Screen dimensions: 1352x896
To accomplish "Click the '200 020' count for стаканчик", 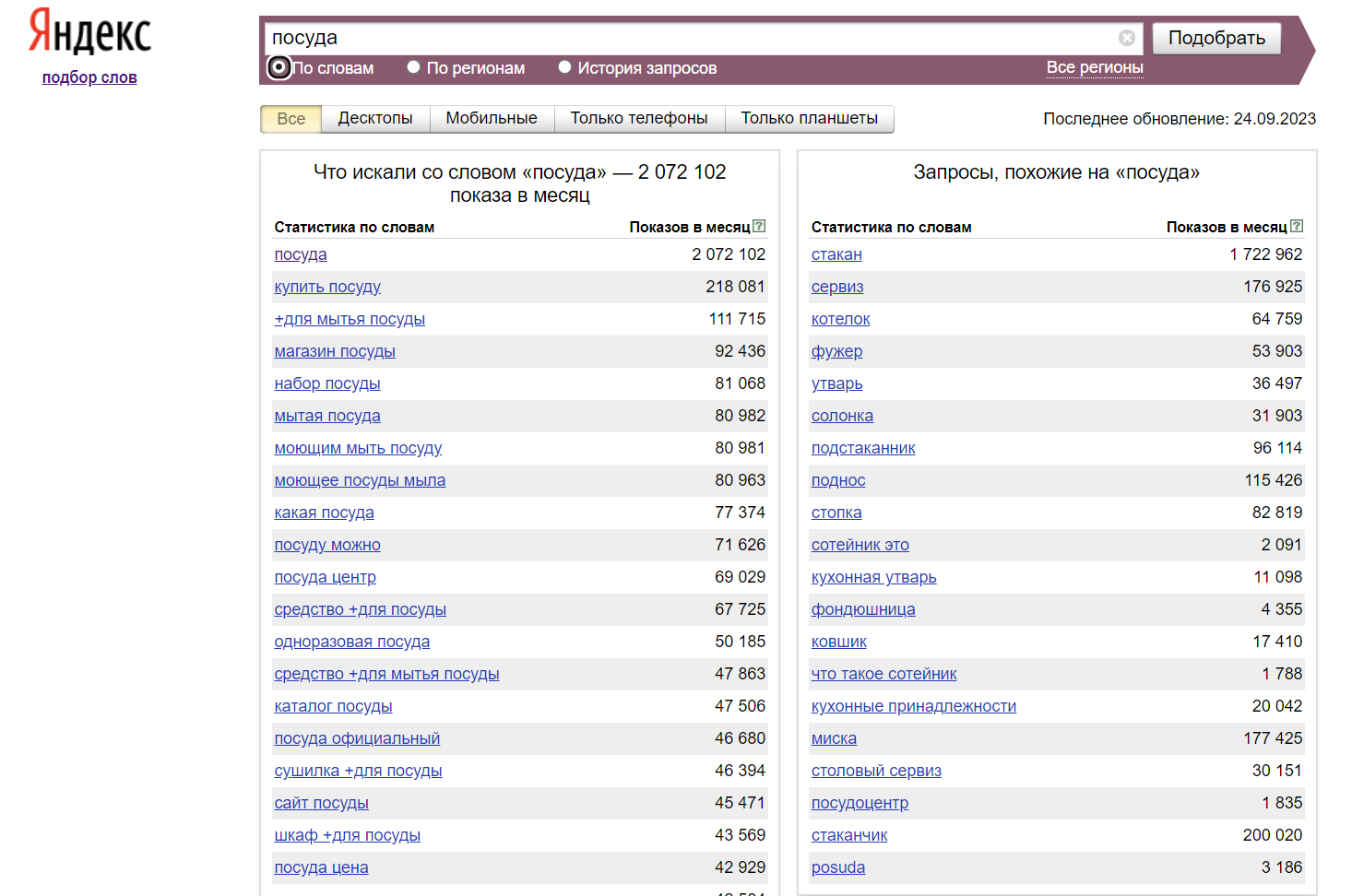I will point(1273,835).
